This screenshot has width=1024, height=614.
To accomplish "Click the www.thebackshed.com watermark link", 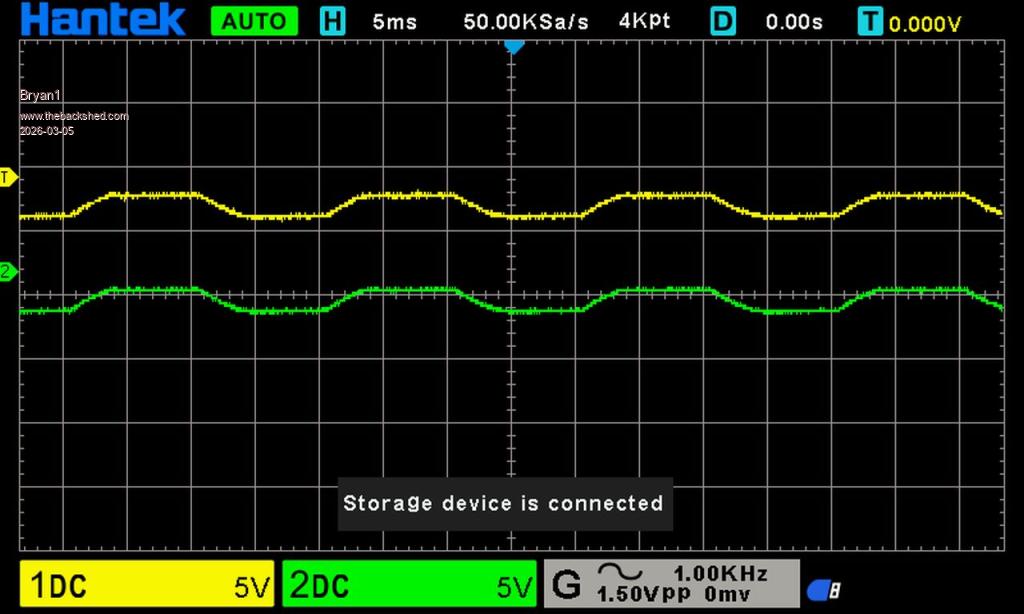I will [x=74, y=117].
